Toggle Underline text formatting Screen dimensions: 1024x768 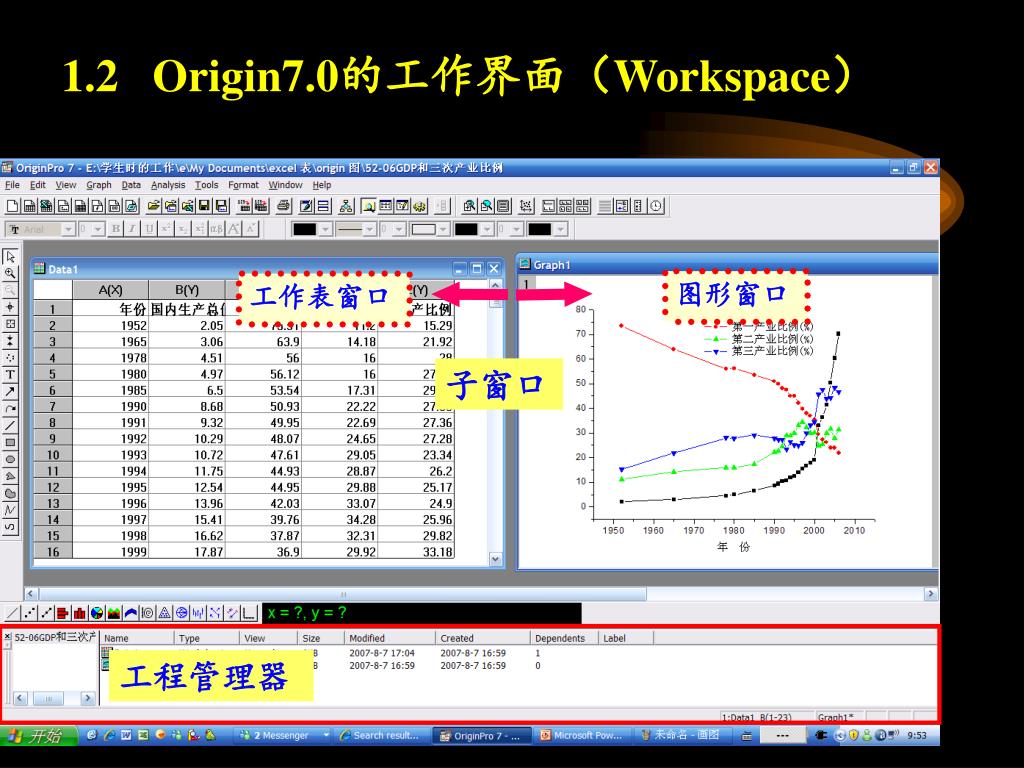[149, 229]
